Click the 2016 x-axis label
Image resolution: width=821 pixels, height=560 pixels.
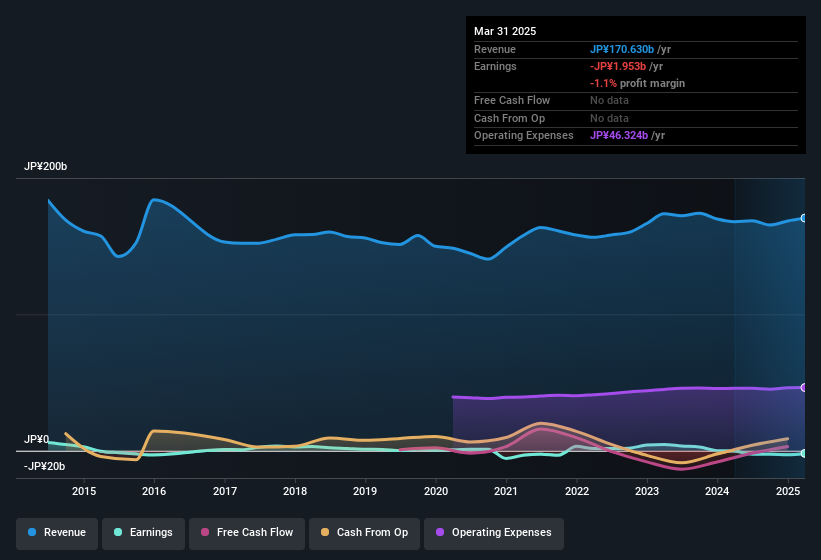coord(154,491)
